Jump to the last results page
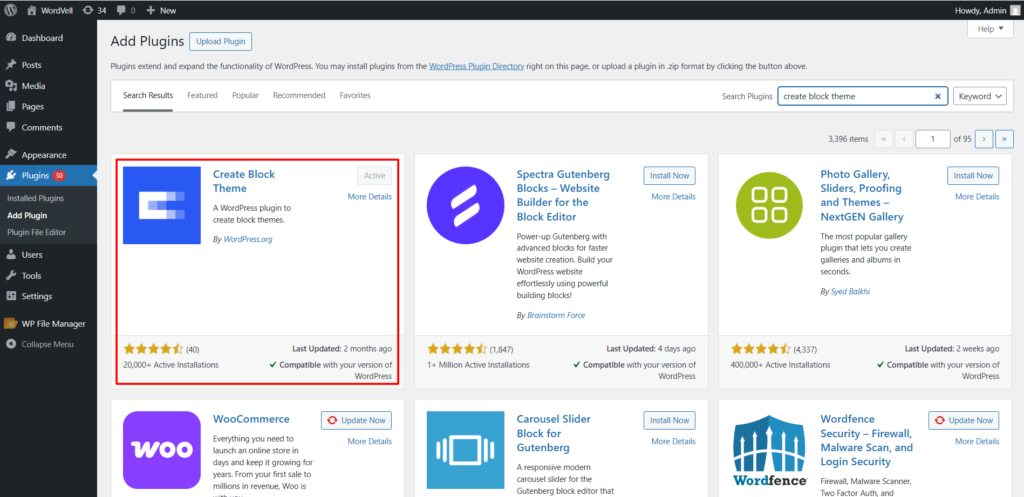 click(x=1004, y=138)
